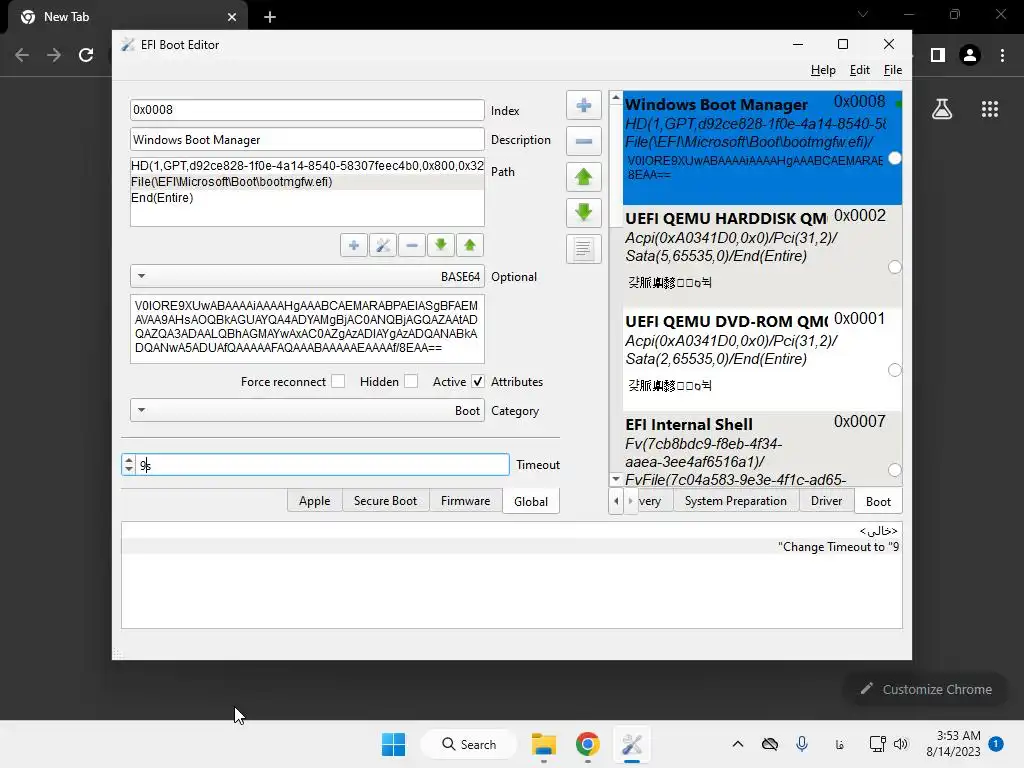Click the microphone tray icon
The image size is (1024, 768).
click(x=802, y=744)
